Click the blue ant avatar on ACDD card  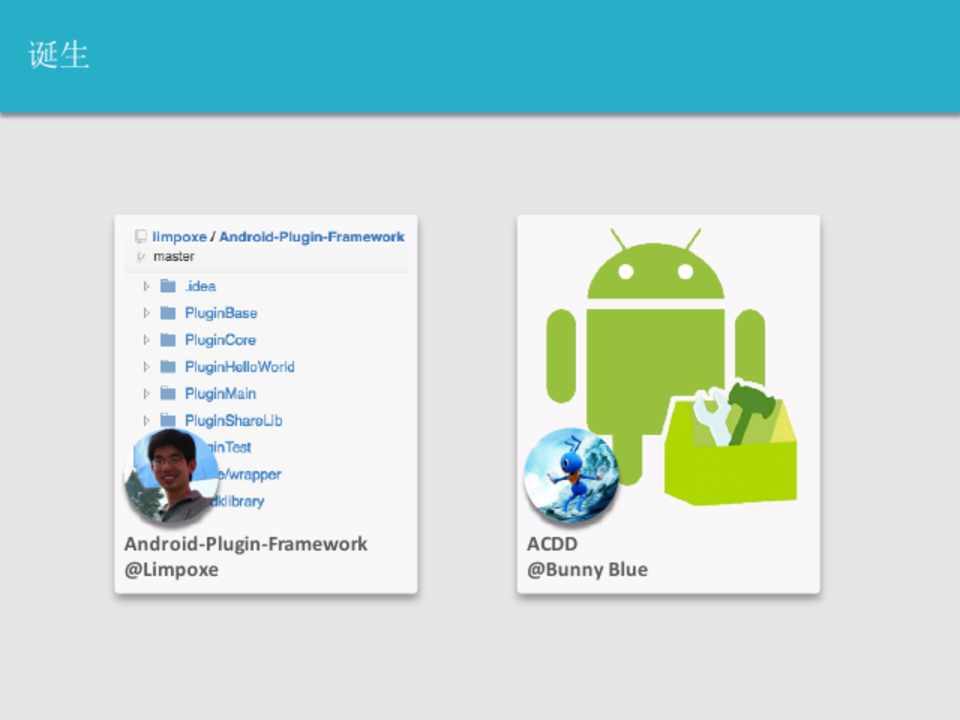click(571, 475)
